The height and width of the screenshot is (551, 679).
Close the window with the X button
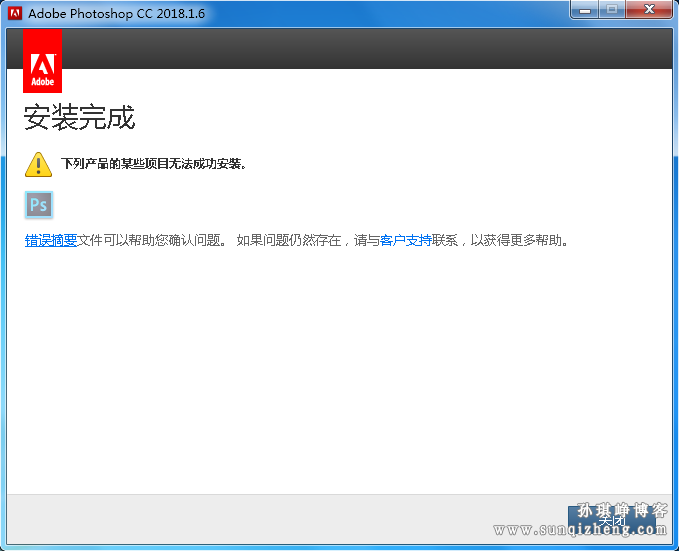click(649, 10)
